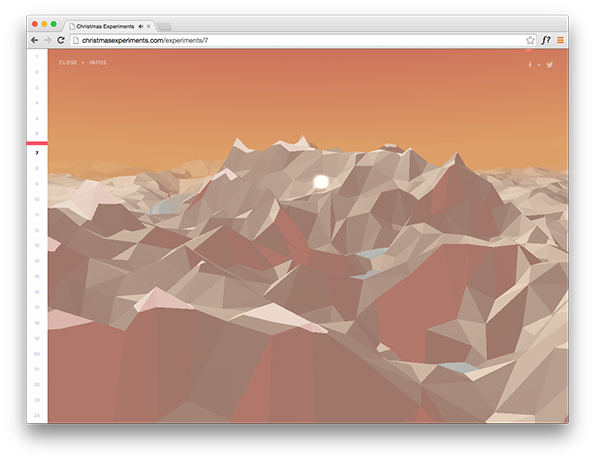Screen dimensions: 595x461
Task: Go to experiment day 21
Action: [37, 369]
